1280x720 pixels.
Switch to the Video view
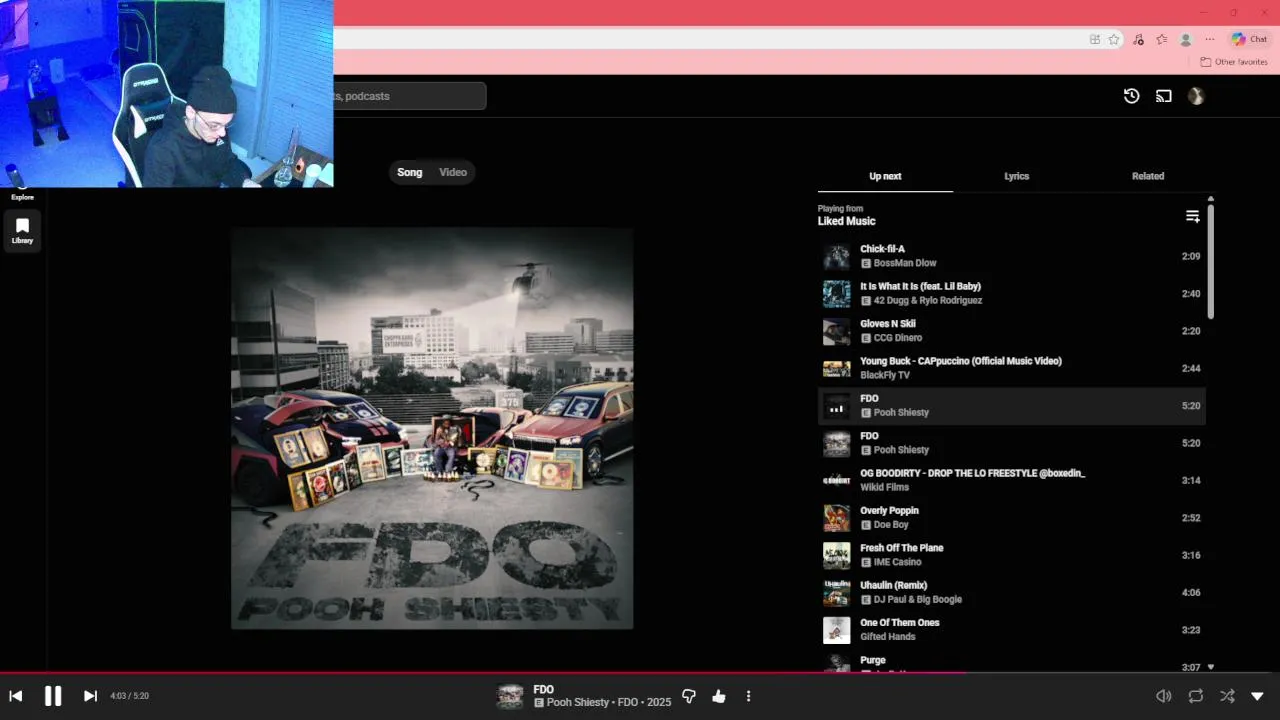[x=453, y=172]
